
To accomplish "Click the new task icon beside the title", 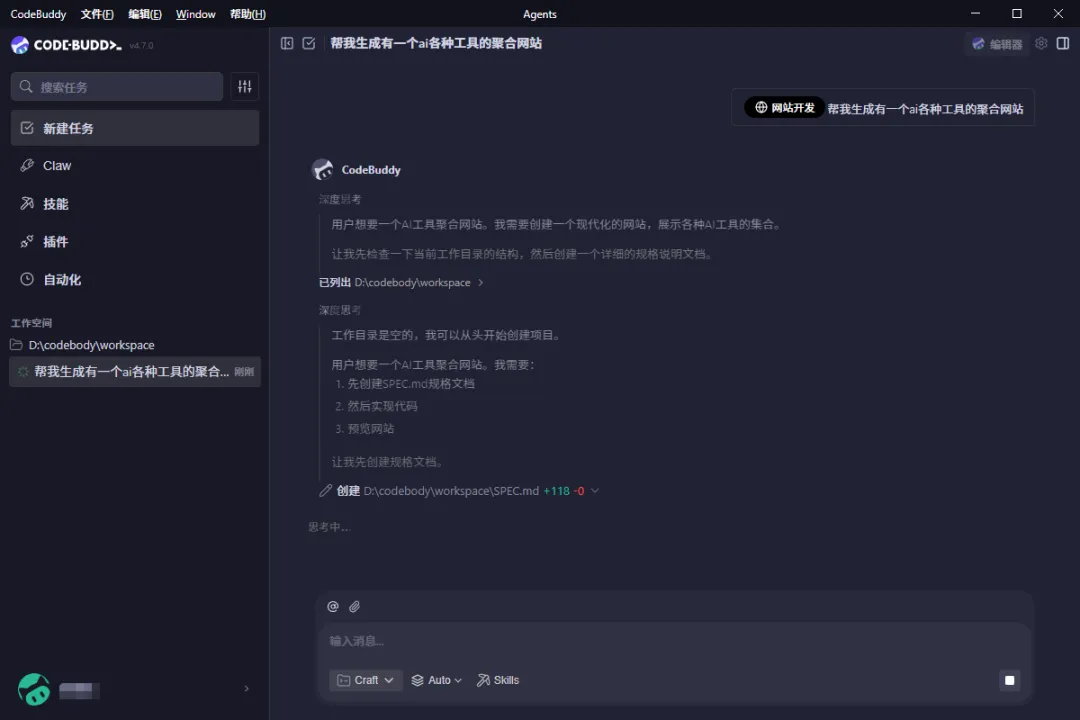I will 309,43.
